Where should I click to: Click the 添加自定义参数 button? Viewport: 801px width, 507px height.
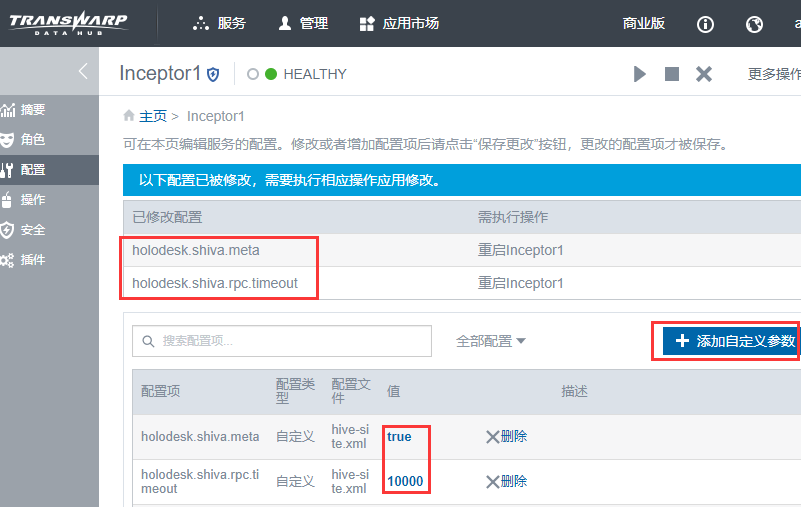click(x=734, y=341)
